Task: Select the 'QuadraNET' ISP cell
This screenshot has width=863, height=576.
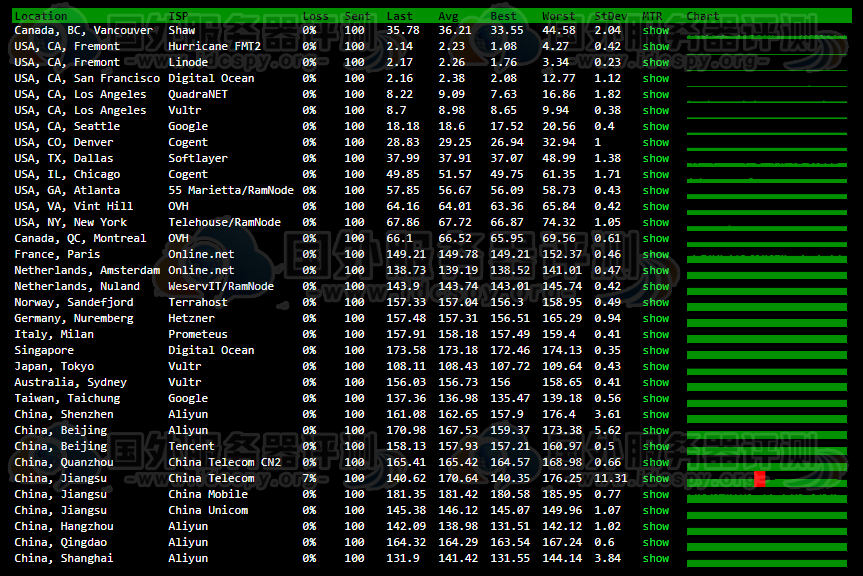Action: pos(198,94)
